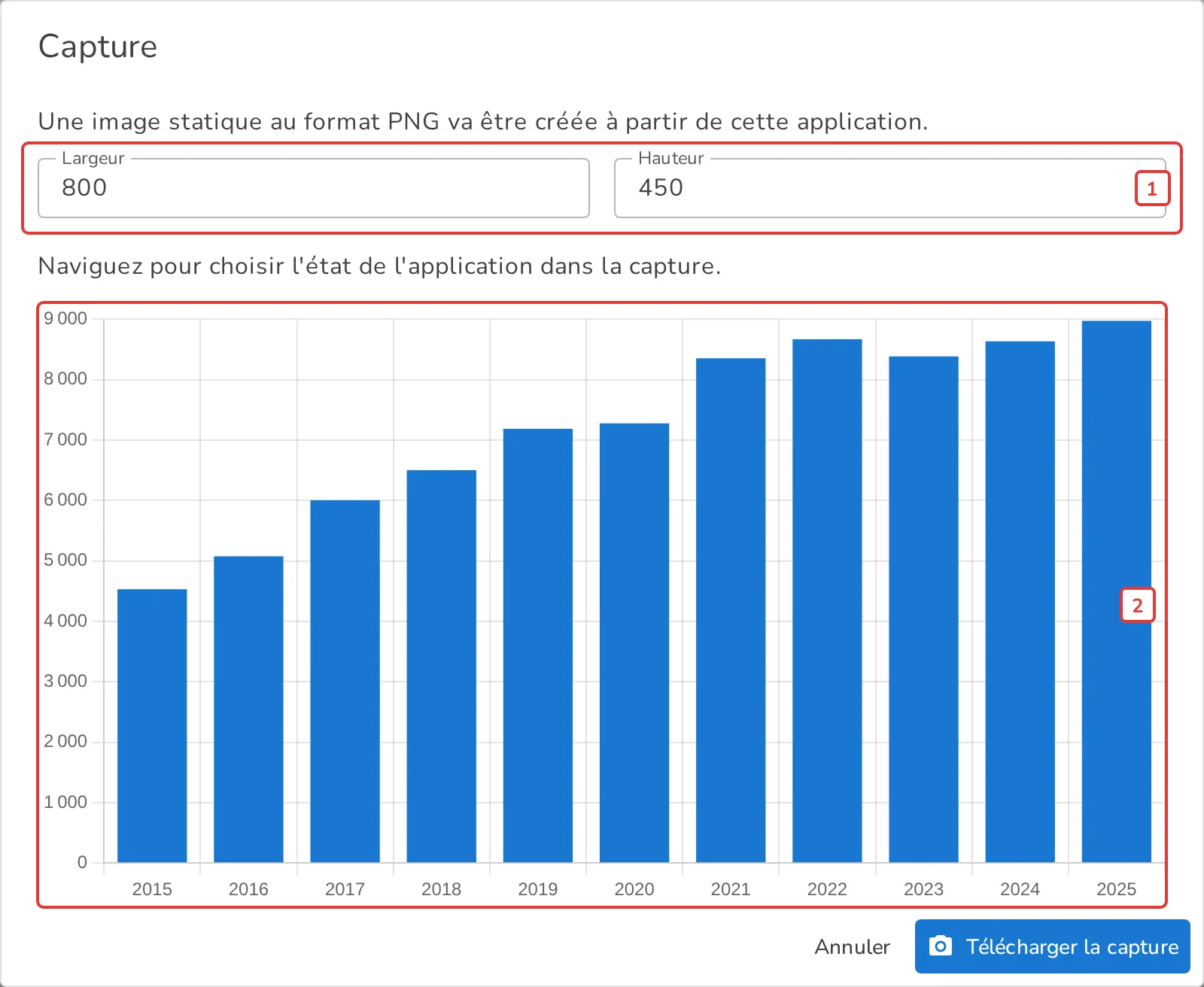This screenshot has width=1204, height=987.
Task: Select the 2021 bar in the chart
Action: [731, 610]
